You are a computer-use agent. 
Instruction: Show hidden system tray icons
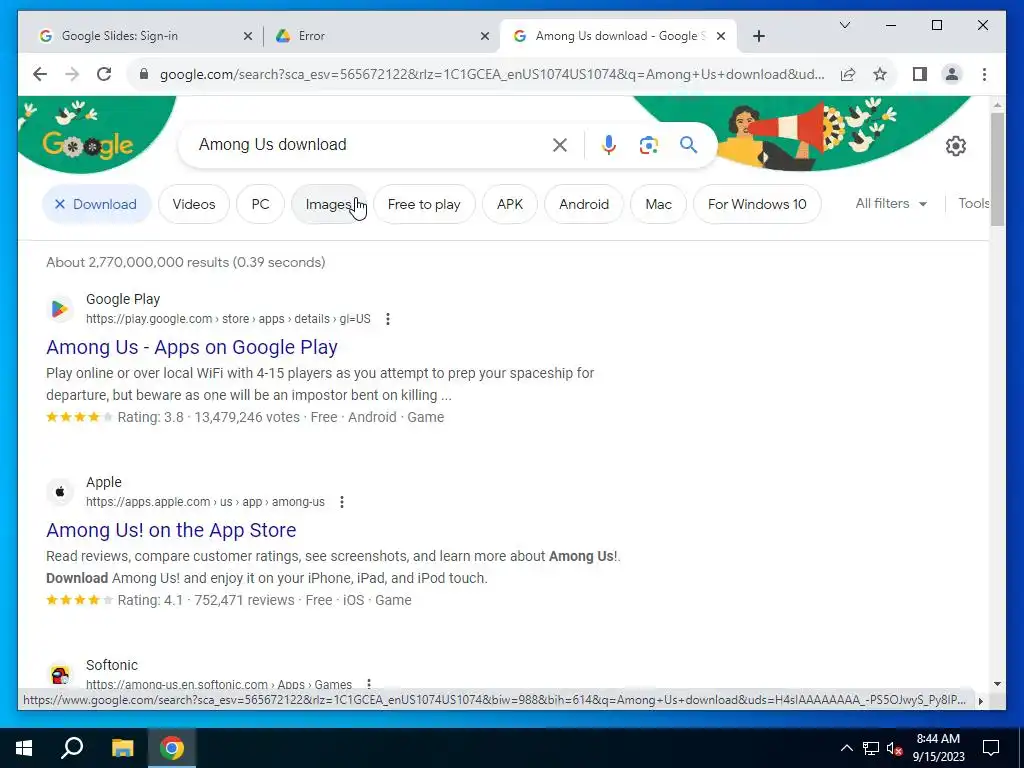[x=846, y=748]
